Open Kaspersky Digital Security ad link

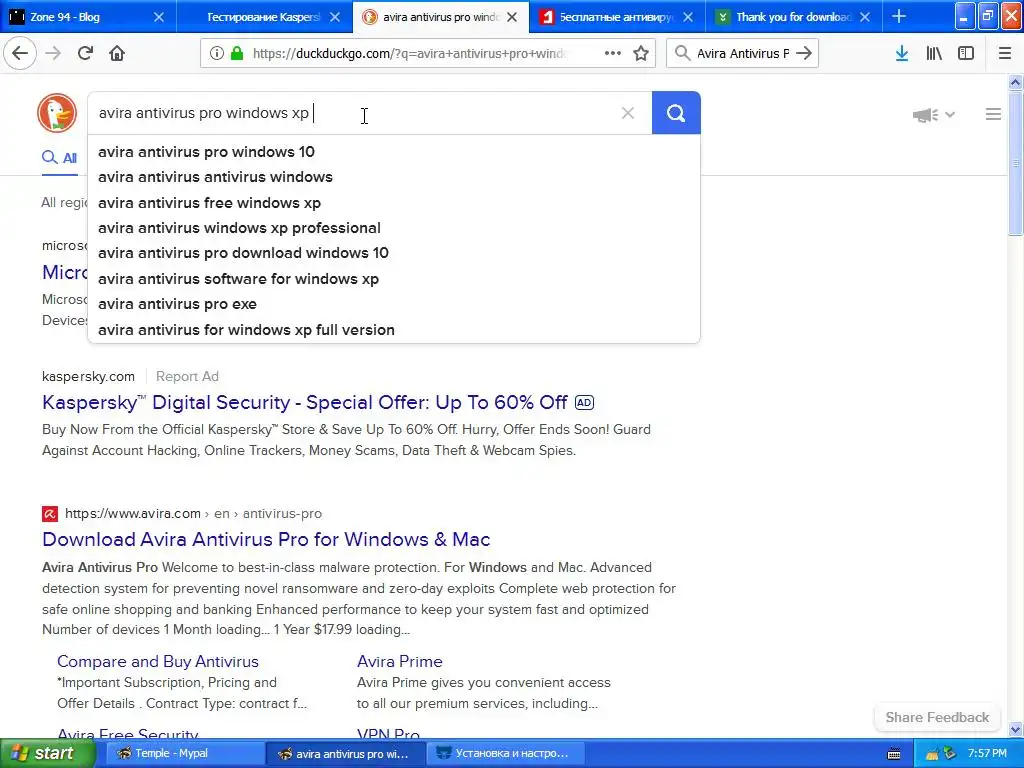click(304, 402)
